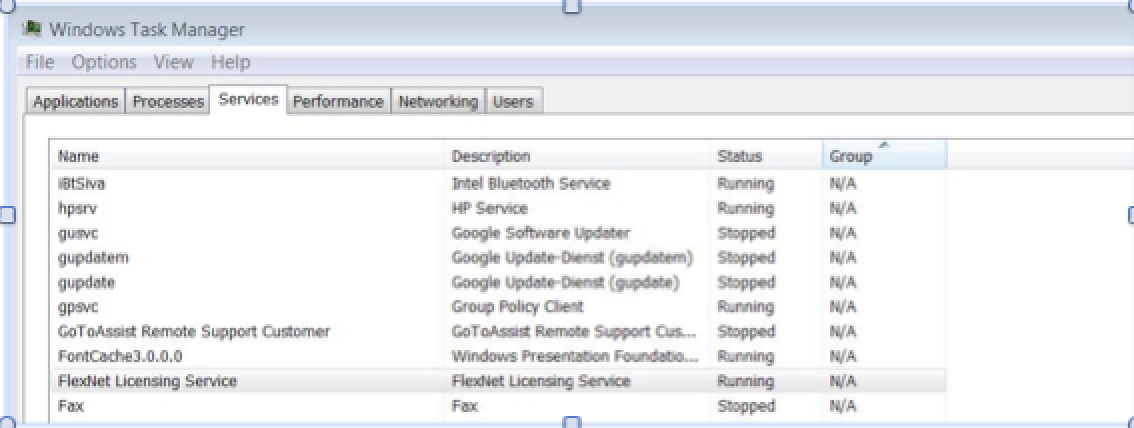Image resolution: width=1134 pixels, height=428 pixels.
Task: Click Stopped status of Fax row
Action: click(x=746, y=406)
